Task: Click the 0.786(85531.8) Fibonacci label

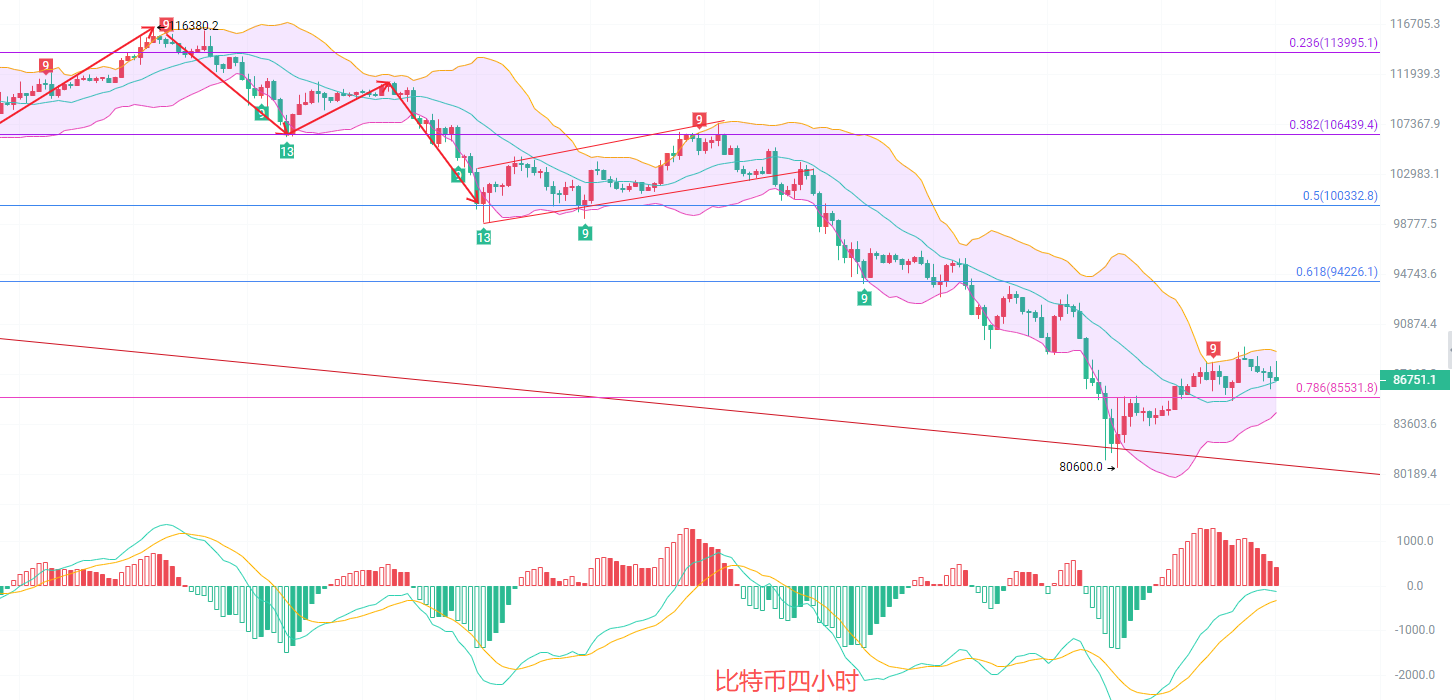Action: pos(1336,388)
